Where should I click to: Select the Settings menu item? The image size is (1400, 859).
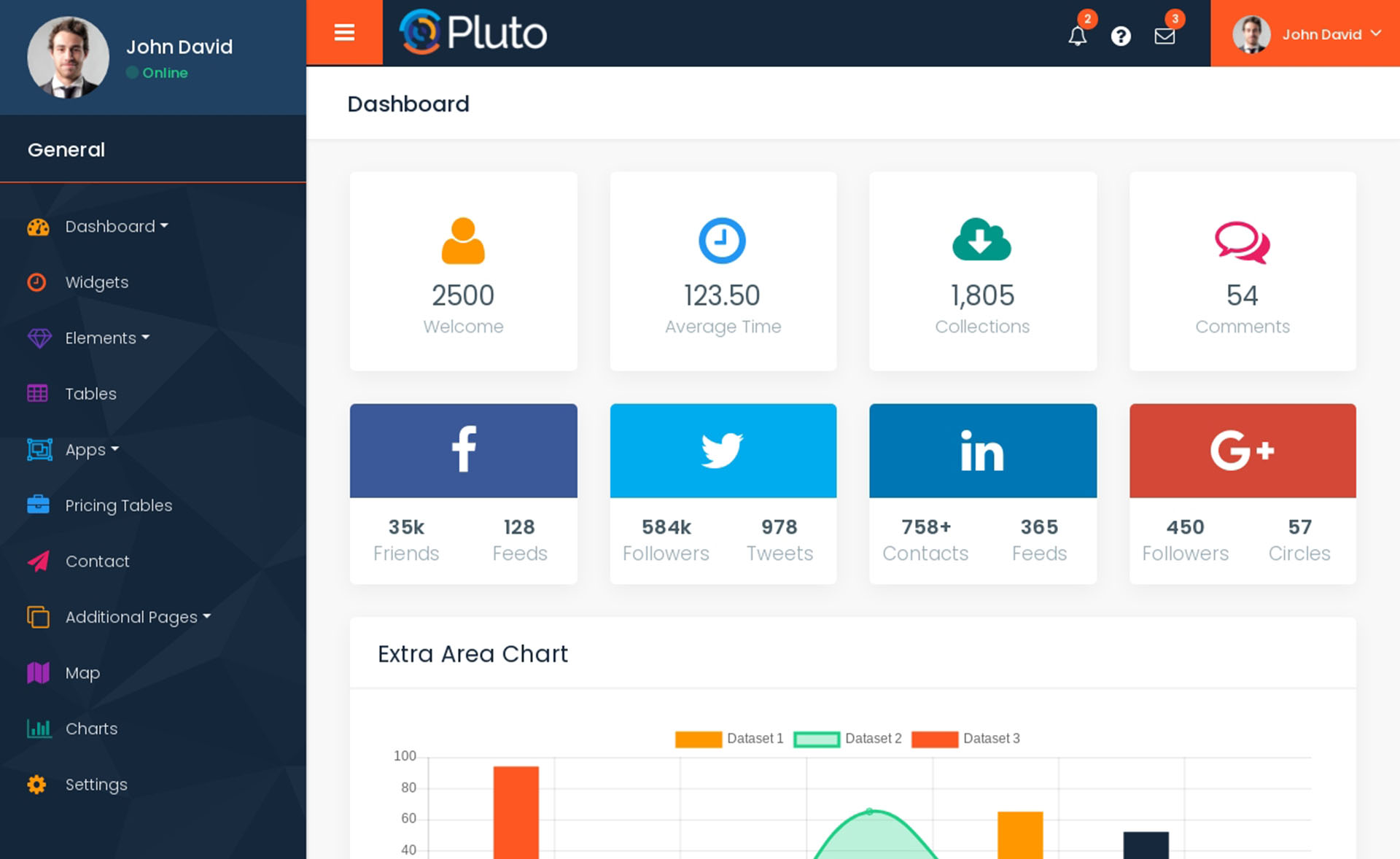(96, 784)
